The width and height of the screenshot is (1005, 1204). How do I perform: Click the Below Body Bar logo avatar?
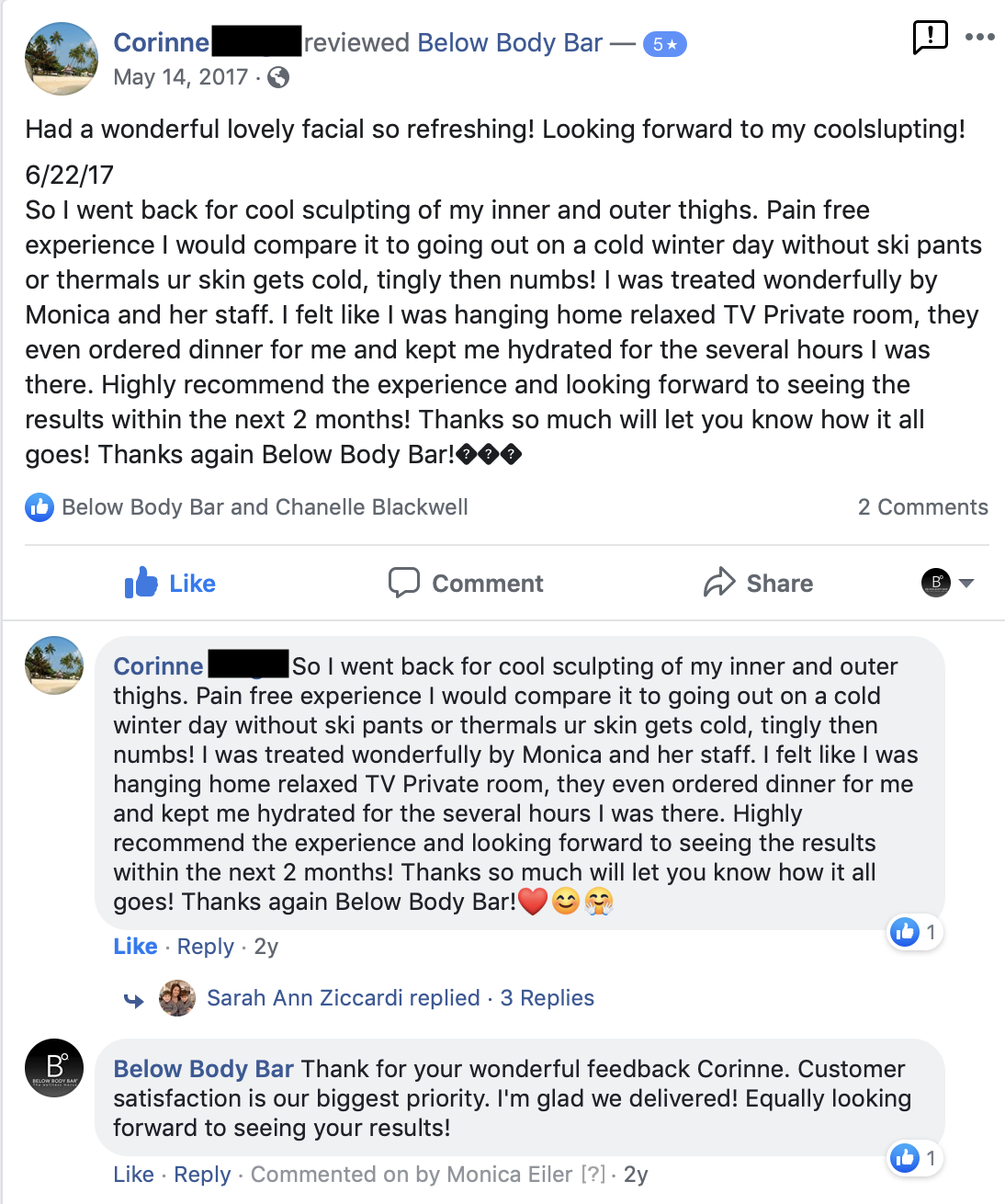coord(54,1068)
